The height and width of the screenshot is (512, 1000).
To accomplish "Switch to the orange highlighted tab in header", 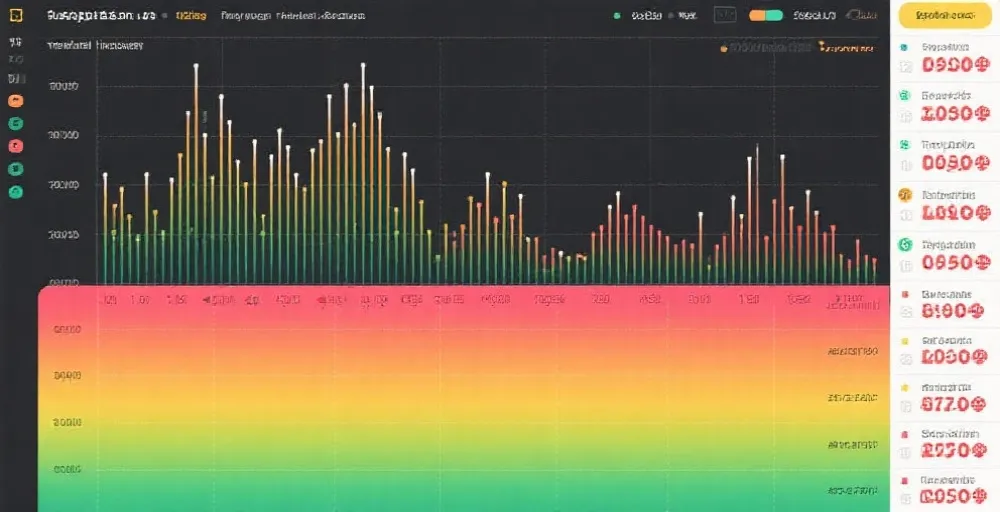I will (x=190, y=16).
